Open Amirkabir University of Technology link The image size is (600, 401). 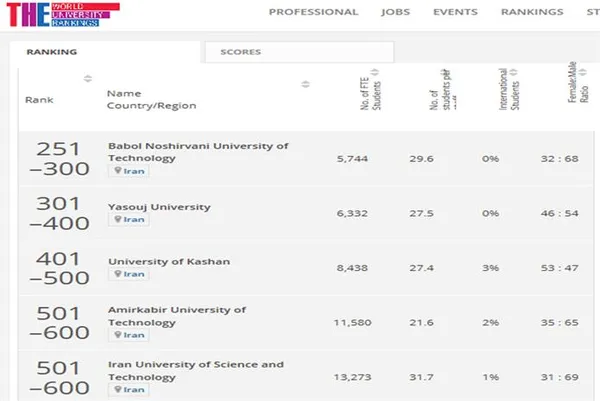pyautogui.click(x=177, y=316)
